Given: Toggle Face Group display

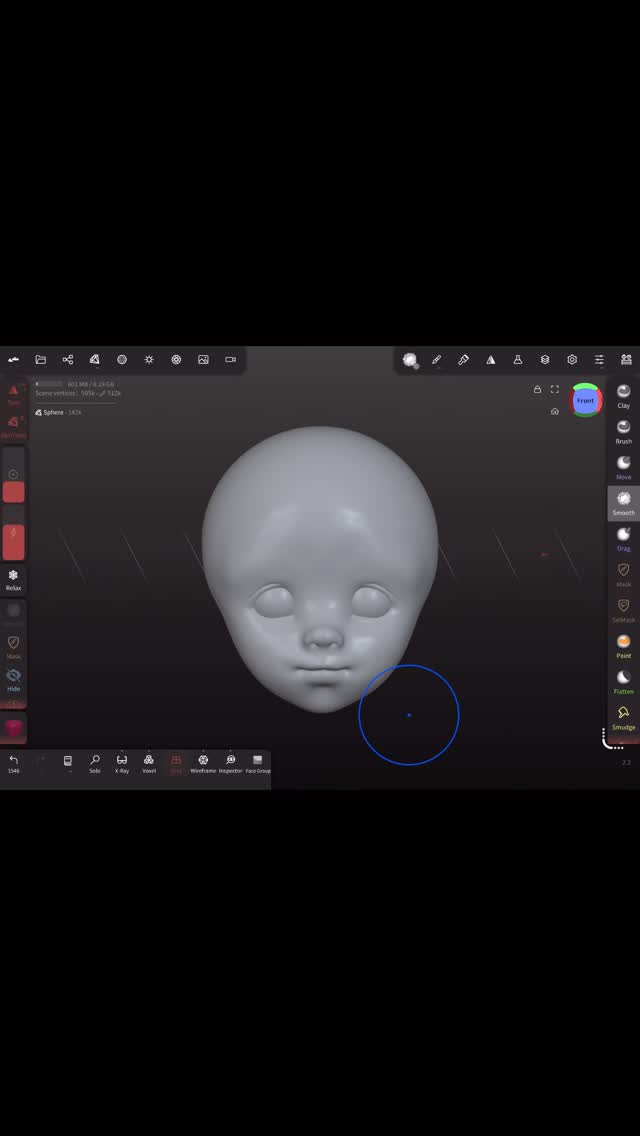Looking at the screenshot, I should tap(257, 764).
